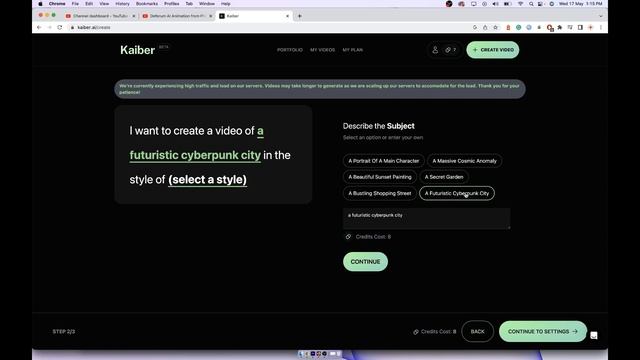Open the macOS Control Center icon
The height and width of the screenshot is (360, 640).
coord(541,4)
